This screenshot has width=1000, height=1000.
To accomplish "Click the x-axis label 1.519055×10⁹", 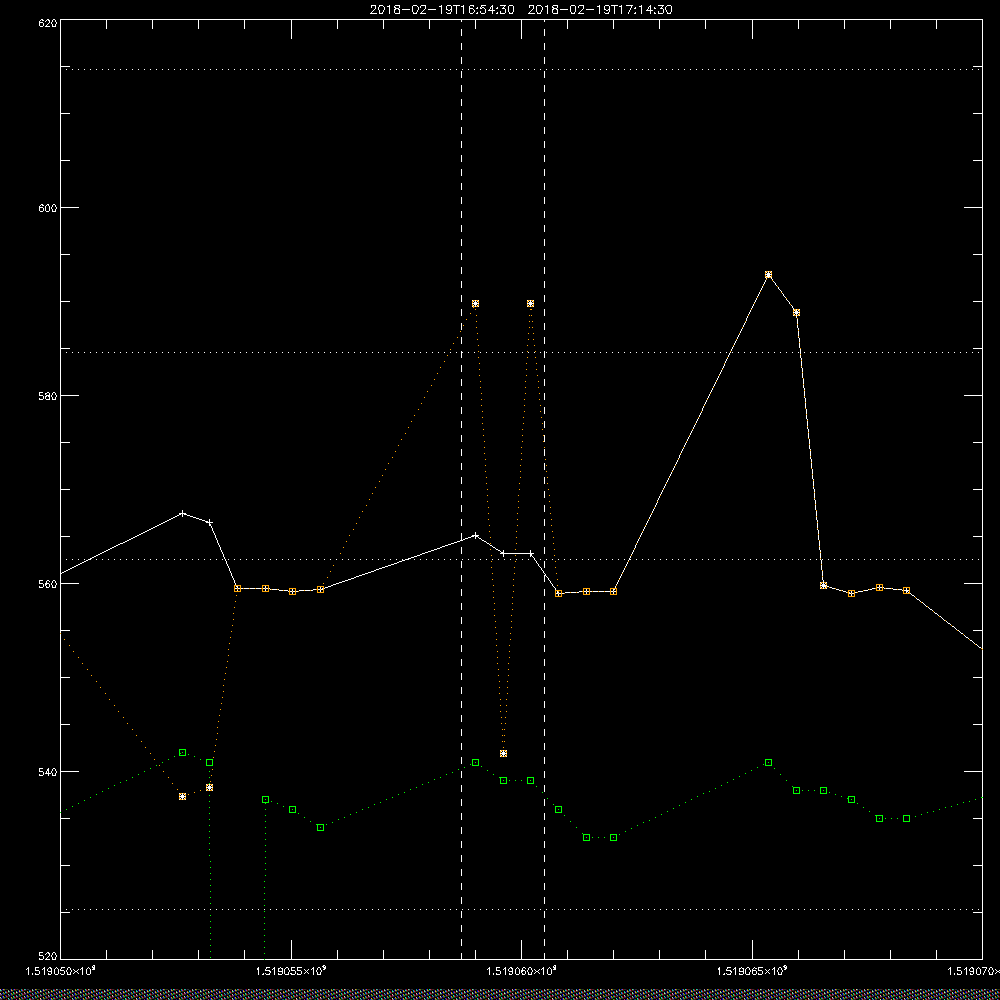I will [x=291, y=971].
